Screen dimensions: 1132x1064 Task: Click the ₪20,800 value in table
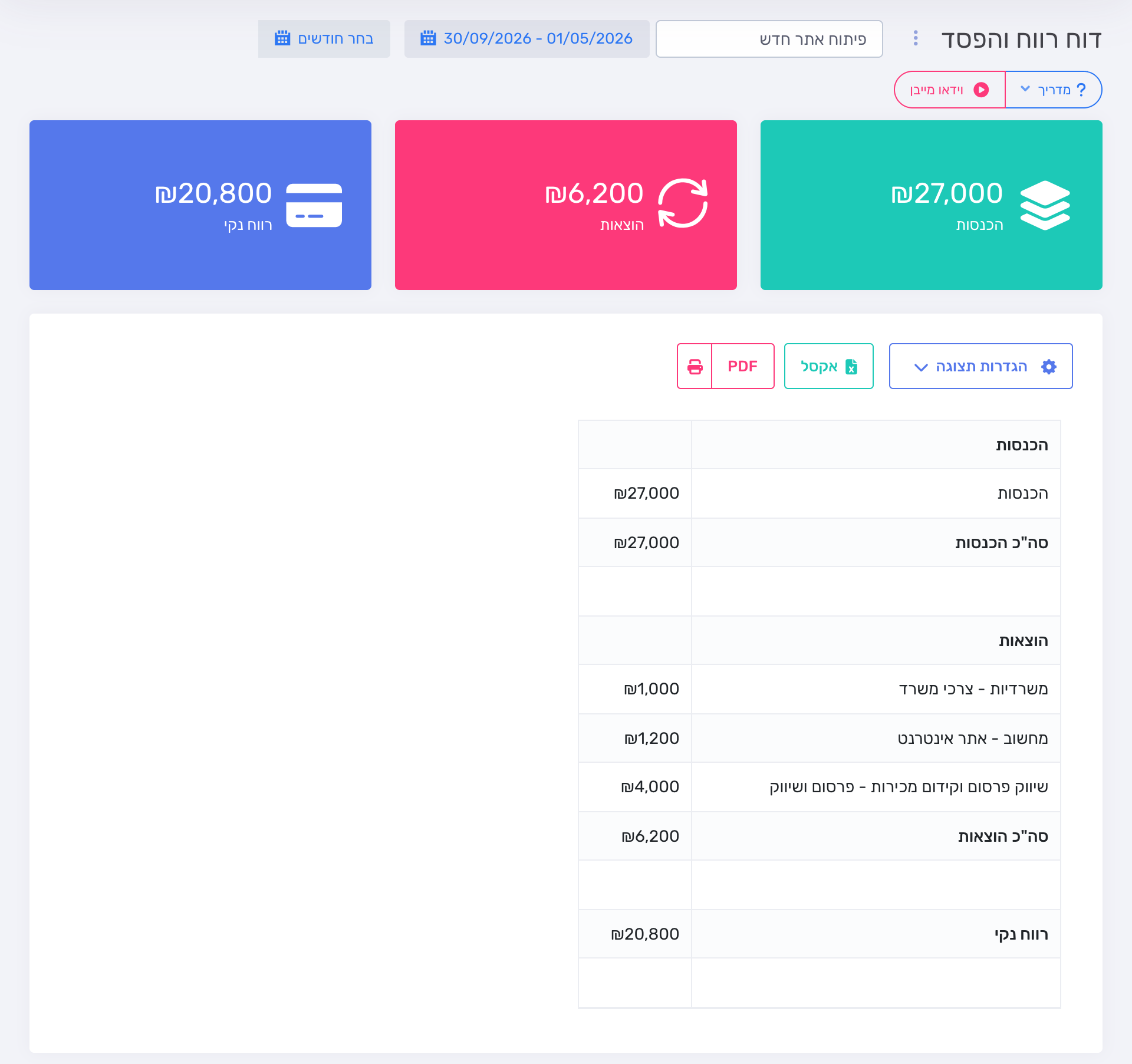(645, 934)
